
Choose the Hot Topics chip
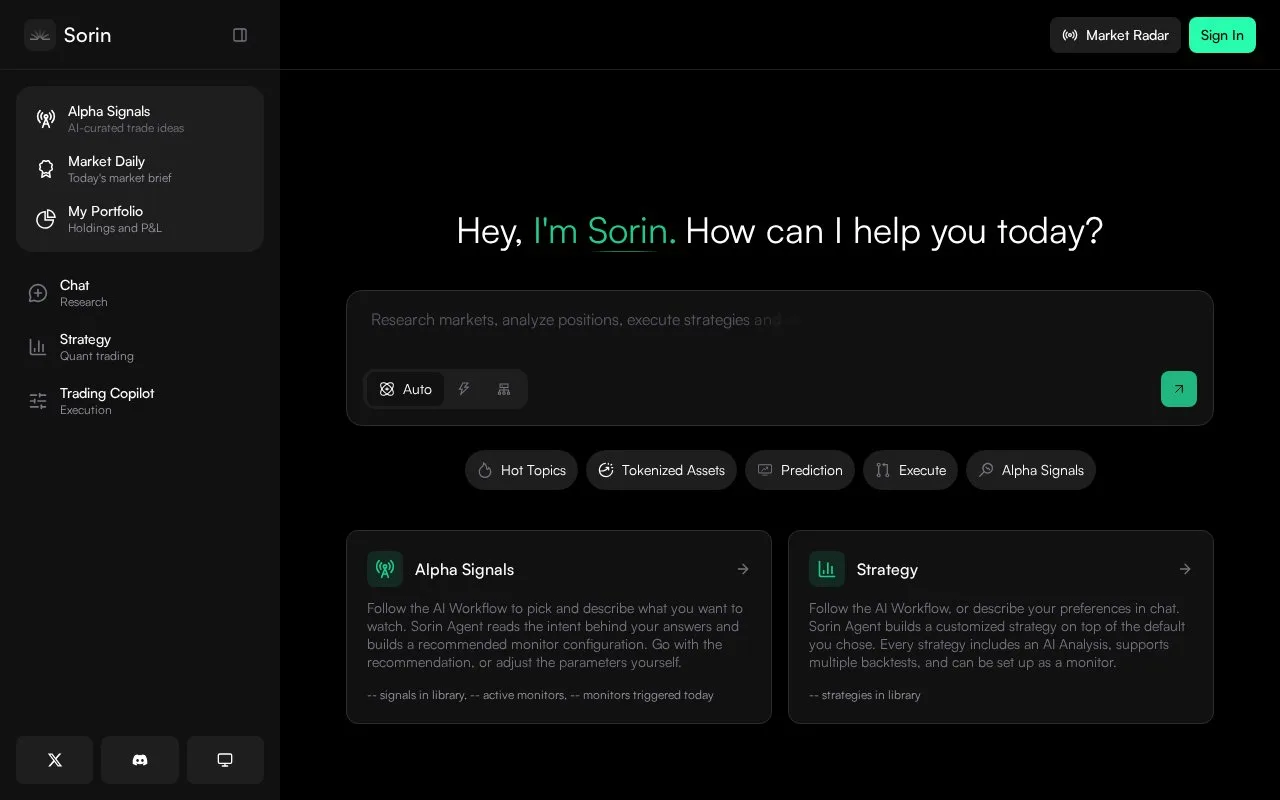coord(521,470)
